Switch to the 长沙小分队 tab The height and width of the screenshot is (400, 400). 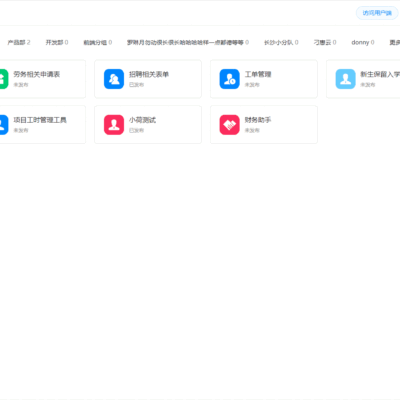pyautogui.click(x=281, y=42)
